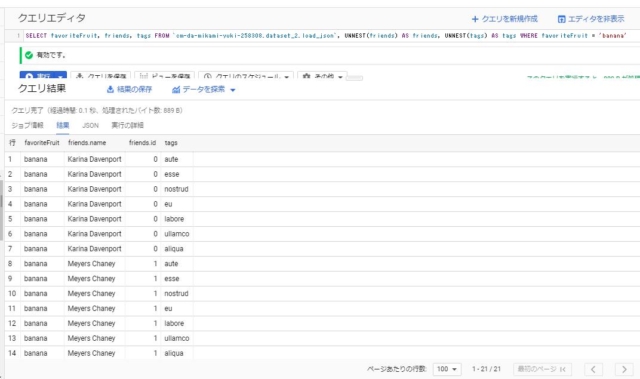The width and height of the screenshot is (640, 379).
Task: Click 'banana' in row 9
Action: click(x=36, y=279)
